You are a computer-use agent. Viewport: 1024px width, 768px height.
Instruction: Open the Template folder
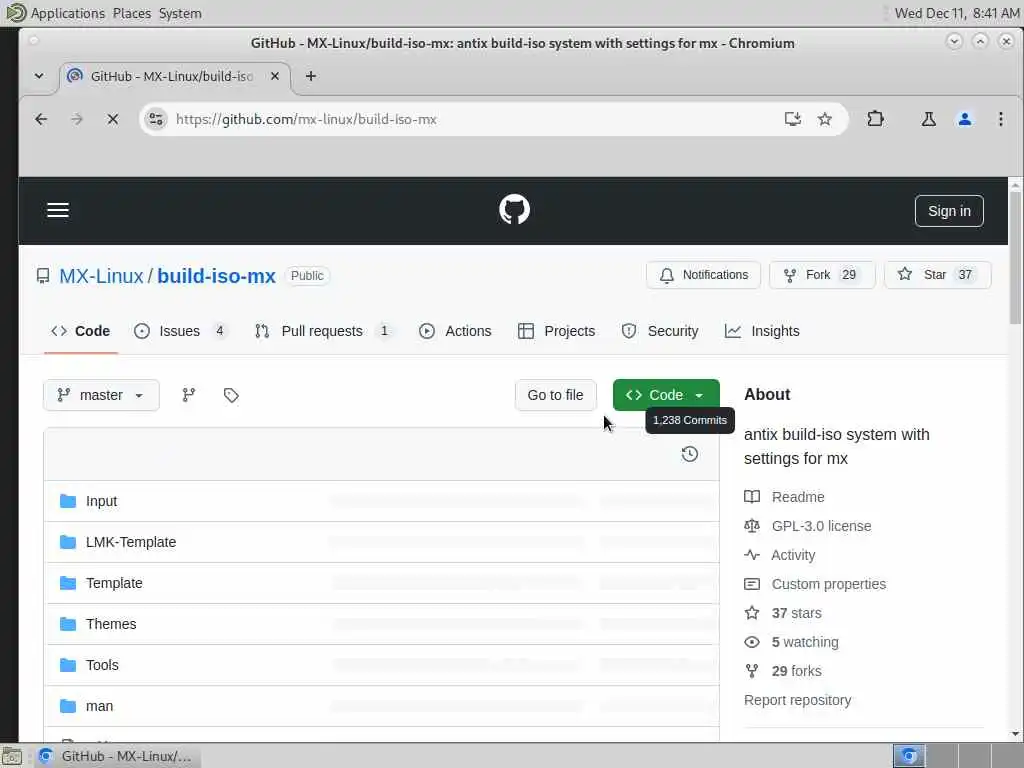pyautogui.click(x=114, y=583)
